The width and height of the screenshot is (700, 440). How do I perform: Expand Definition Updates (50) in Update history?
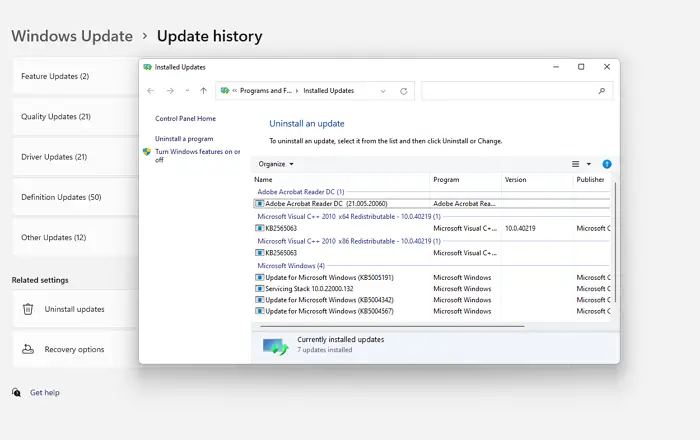(x=75, y=197)
